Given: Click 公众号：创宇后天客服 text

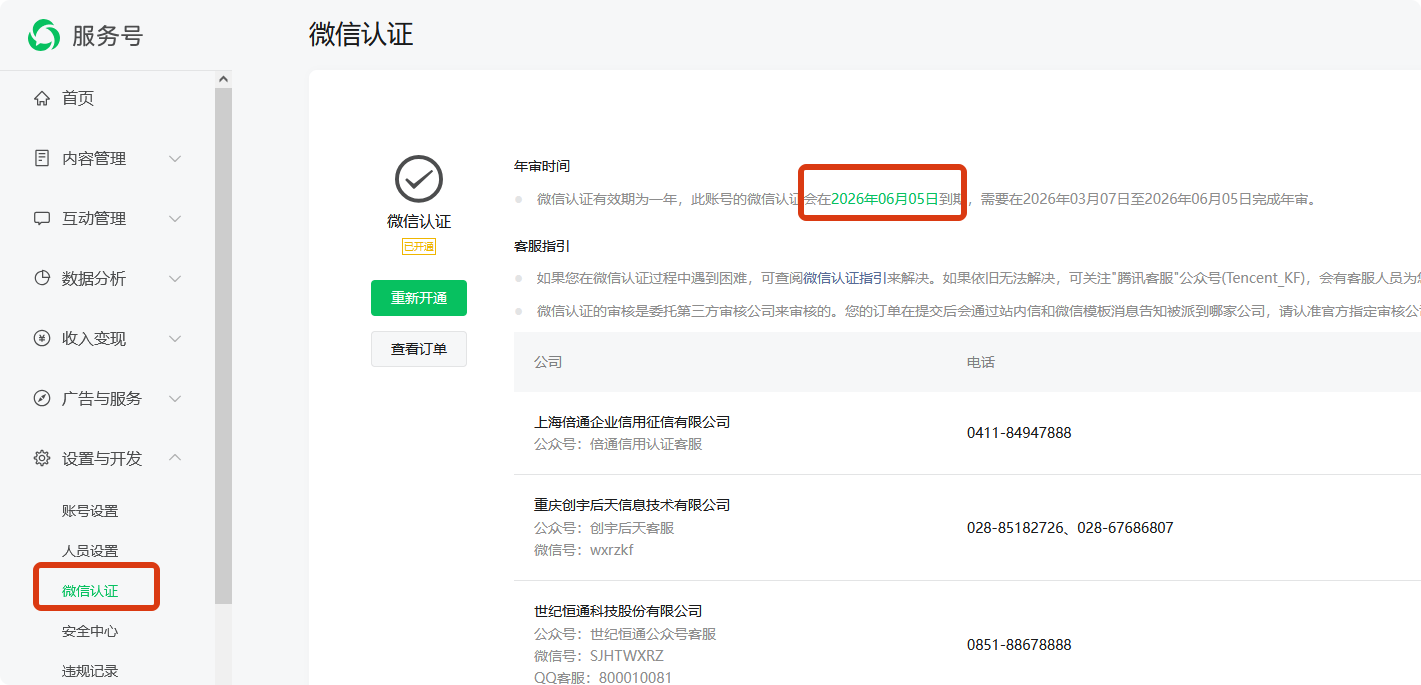Looking at the screenshot, I should pyautogui.click(x=604, y=528).
